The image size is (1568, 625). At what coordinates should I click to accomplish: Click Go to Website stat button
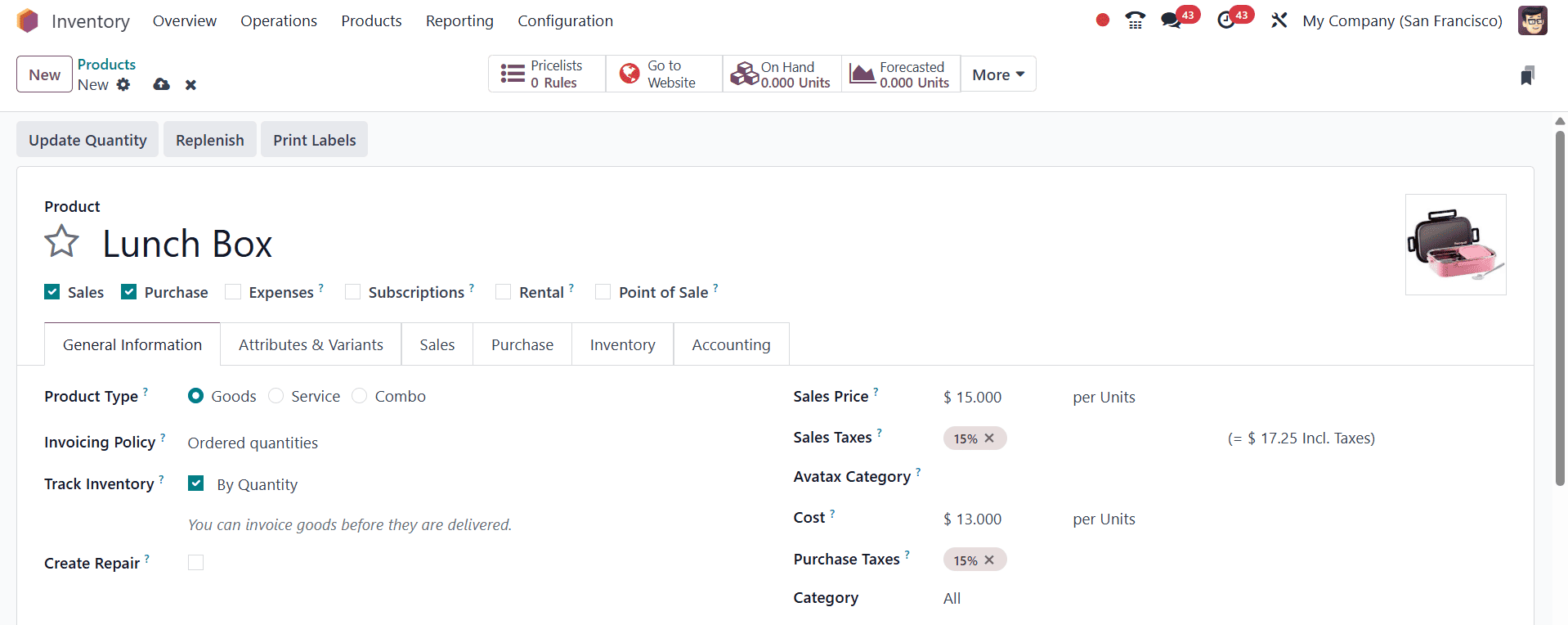coord(664,74)
